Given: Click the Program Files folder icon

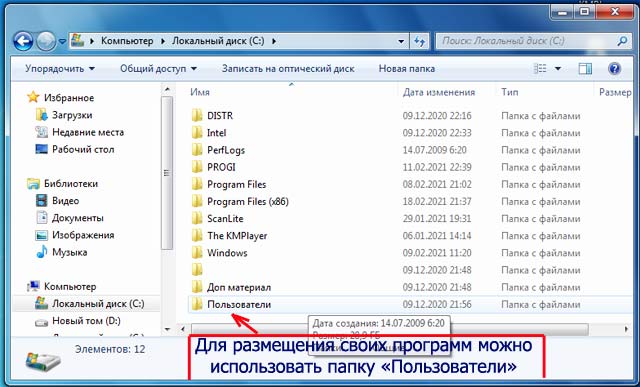Looking at the screenshot, I should click(197, 184).
